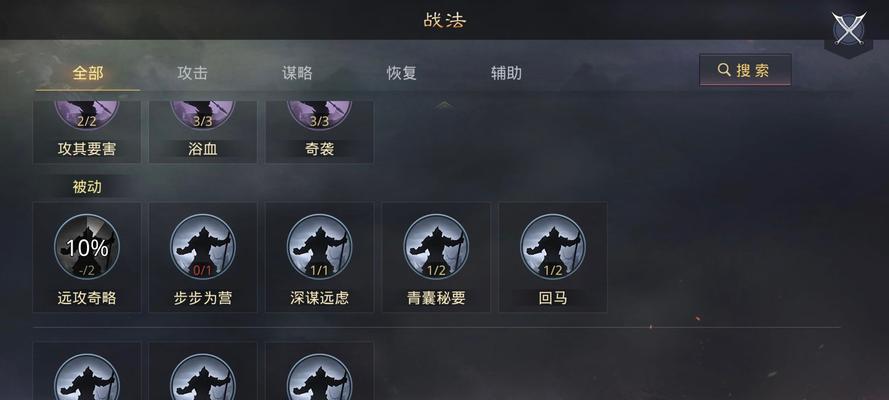This screenshot has width=889, height=400.
Task: Click the 被动 category label
Action: pyautogui.click(x=87, y=186)
